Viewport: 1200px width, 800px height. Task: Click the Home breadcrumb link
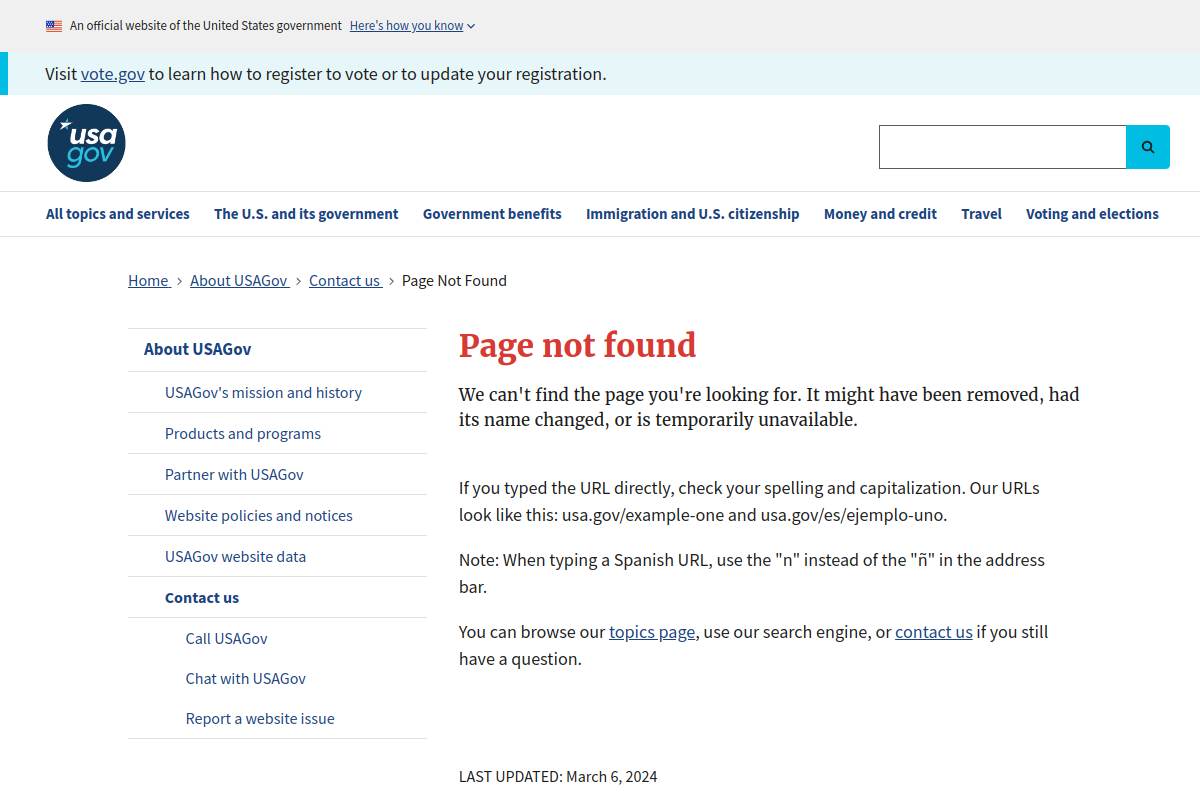(x=149, y=281)
